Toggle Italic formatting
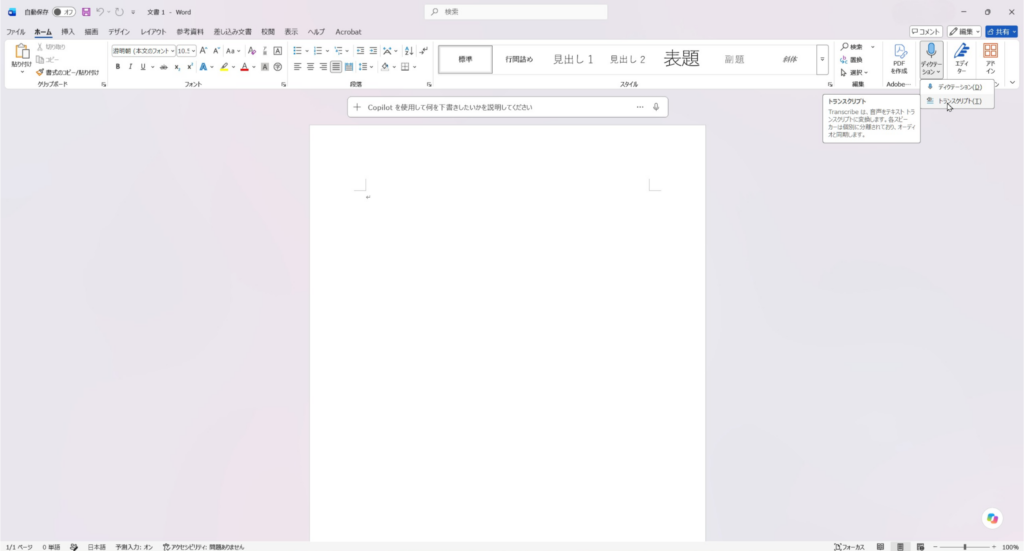Screen dimensions: 1024x551 click(x=130, y=67)
